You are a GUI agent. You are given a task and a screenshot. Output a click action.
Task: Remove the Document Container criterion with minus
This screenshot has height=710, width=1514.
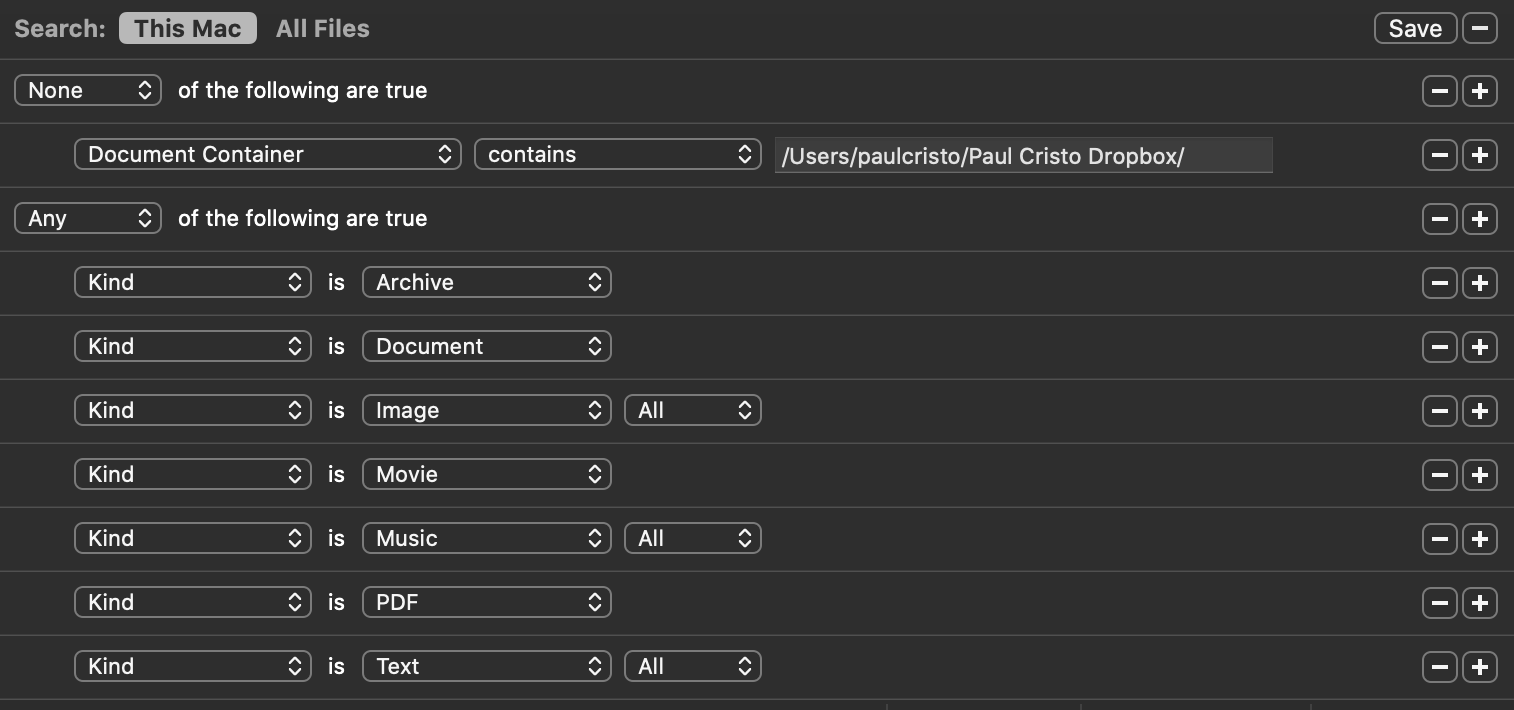[x=1439, y=155]
